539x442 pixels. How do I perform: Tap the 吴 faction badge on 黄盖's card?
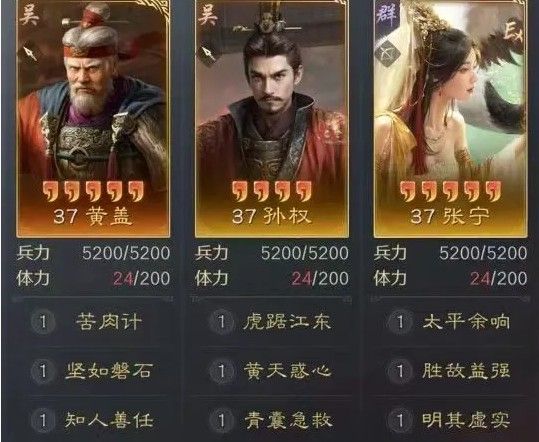point(29,16)
